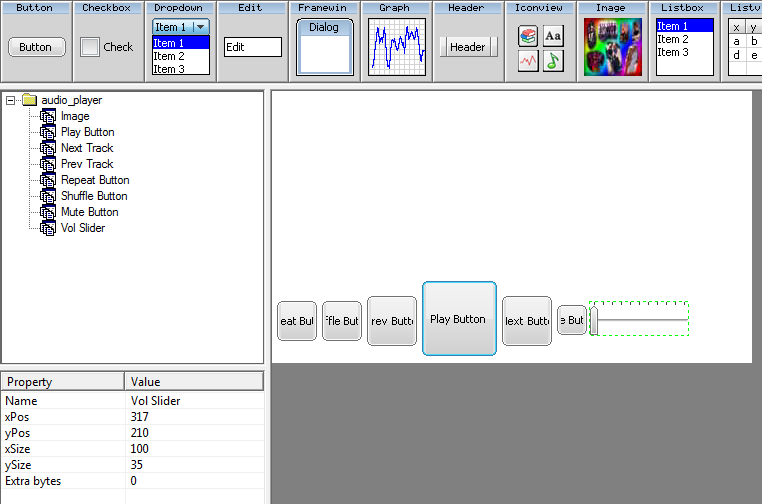Select Vol Slider in the widget tree
762x504 pixels.
click(83, 228)
